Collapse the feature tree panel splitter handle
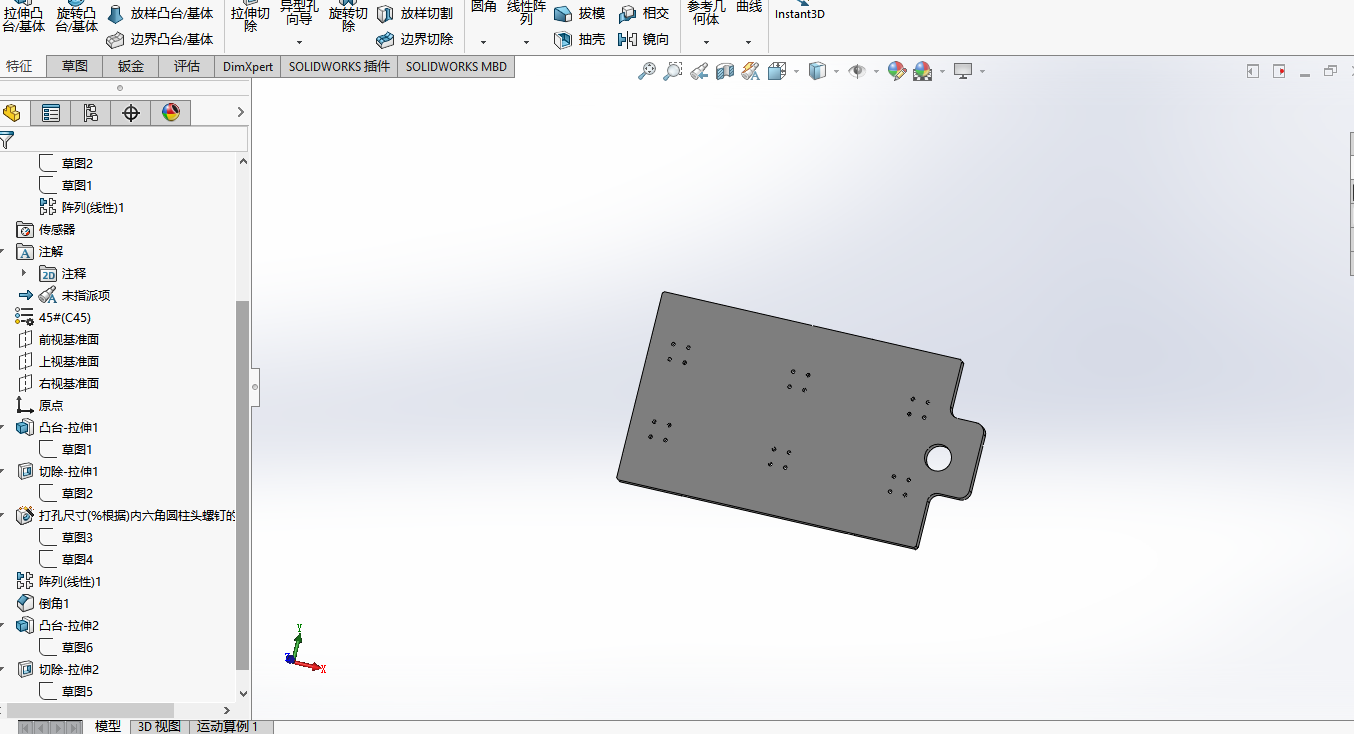The width and height of the screenshot is (1354, 734). [255, 386]
